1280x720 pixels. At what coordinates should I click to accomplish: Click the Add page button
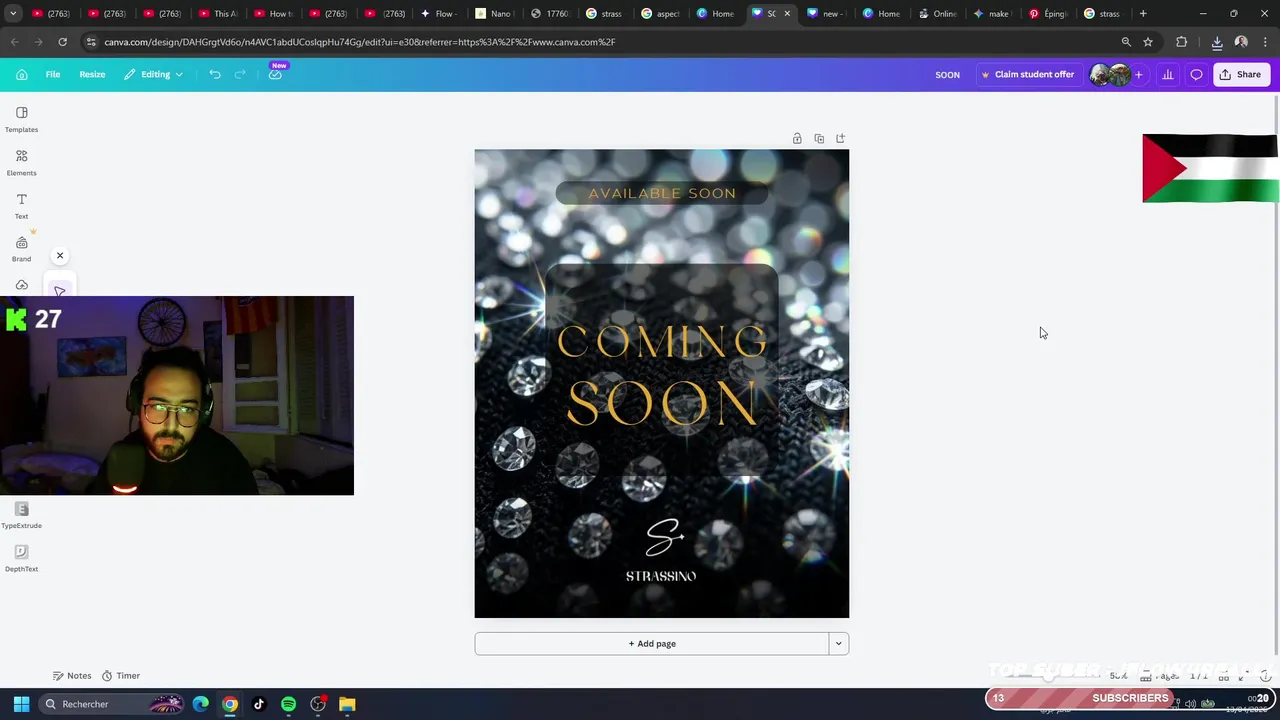pos(652,644)
